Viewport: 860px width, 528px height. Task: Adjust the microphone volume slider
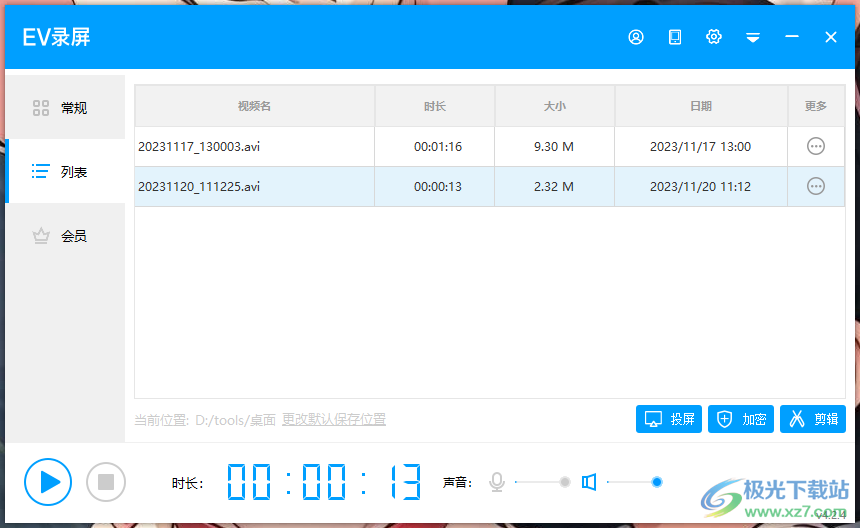coord(543,482)
